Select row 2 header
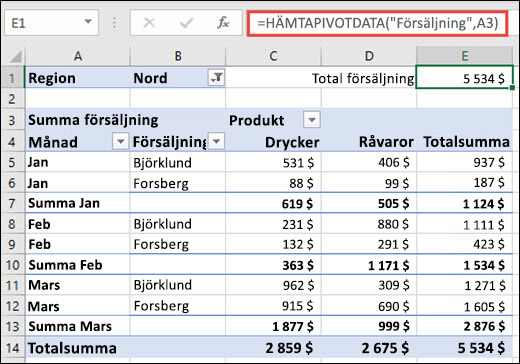This screenshot has height=364, width=520. pos(12,99)
